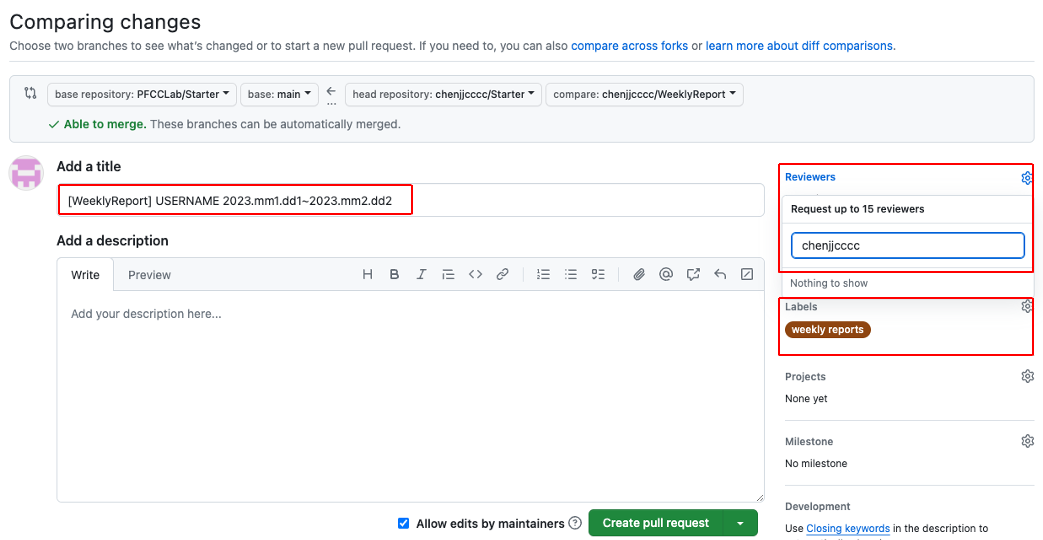The height and width of the screenshot is (540, 1043).
Task: Open the Milestone gear settings
Action: point(1028,442)
